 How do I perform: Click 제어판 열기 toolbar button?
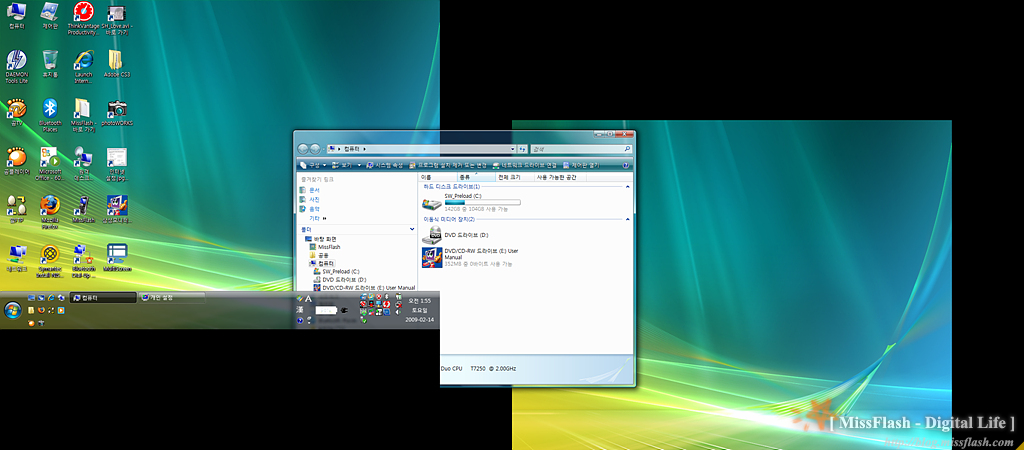point(581,165)
